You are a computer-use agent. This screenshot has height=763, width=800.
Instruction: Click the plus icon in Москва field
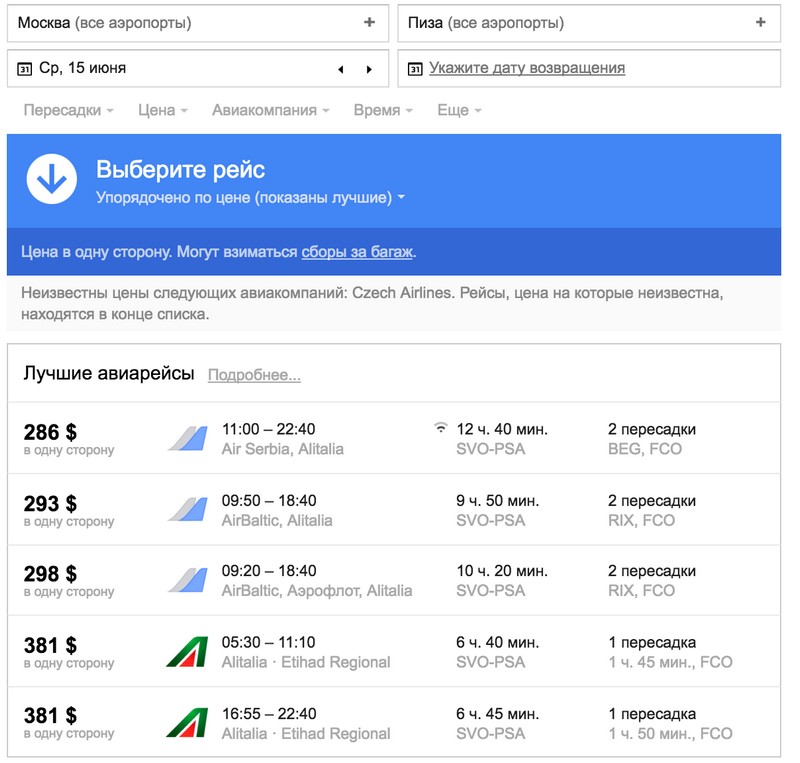click(369, 22)
